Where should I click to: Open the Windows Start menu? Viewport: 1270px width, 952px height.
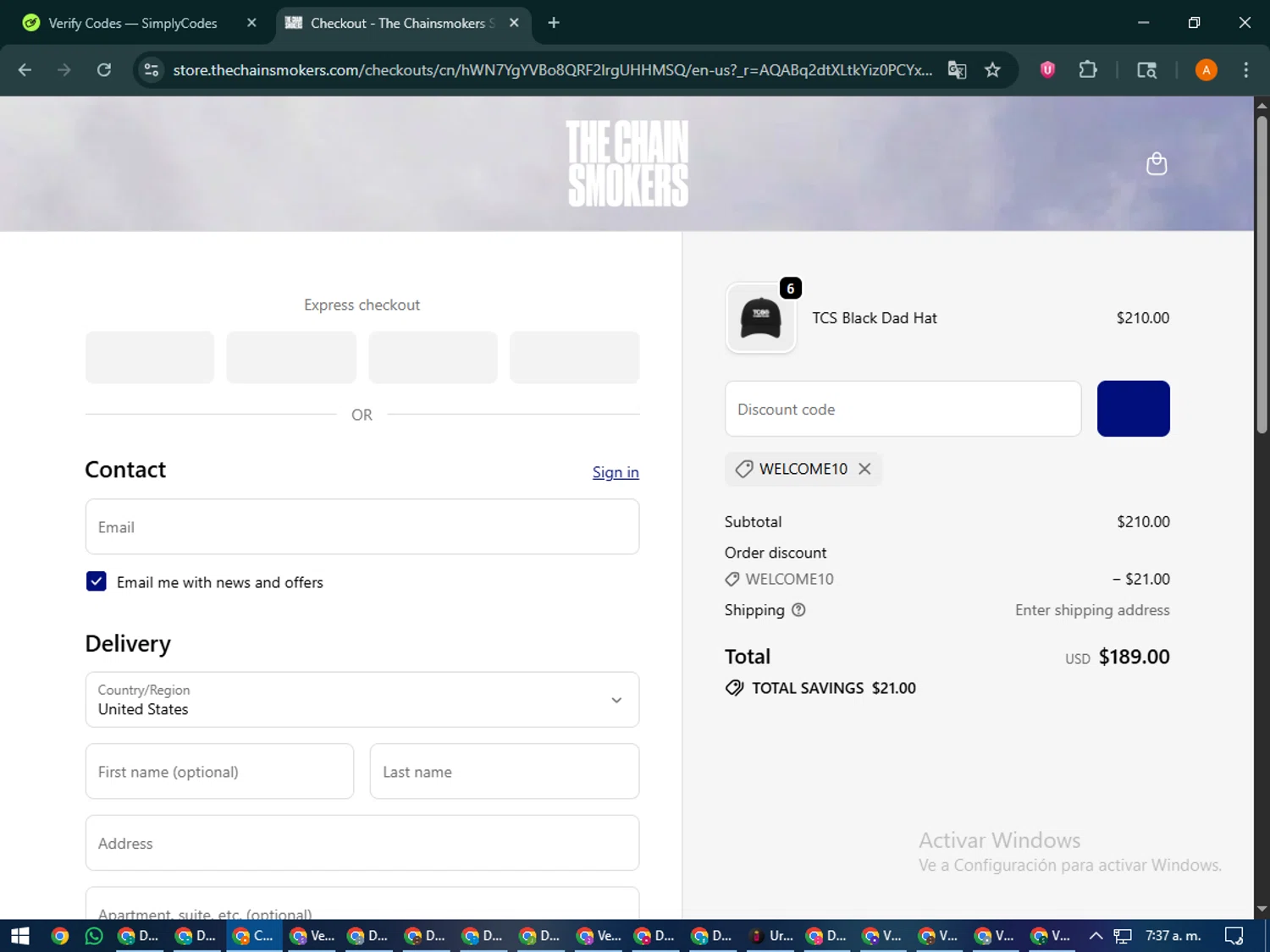(19, 936)
